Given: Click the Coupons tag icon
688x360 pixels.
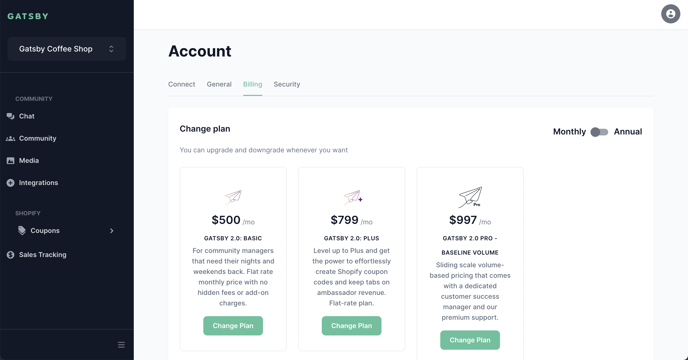Looking at the screenshot, I should [22, 230].
